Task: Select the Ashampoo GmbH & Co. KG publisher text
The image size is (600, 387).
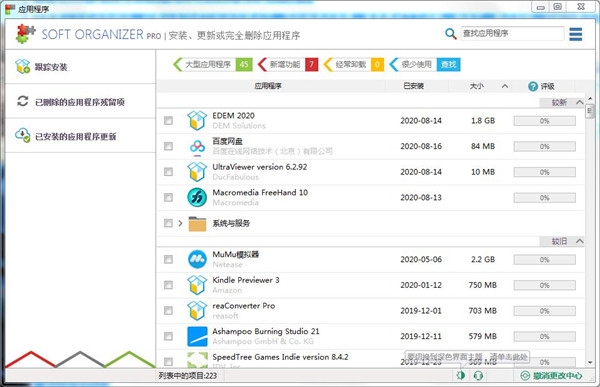Action: [x=263, y=341]
